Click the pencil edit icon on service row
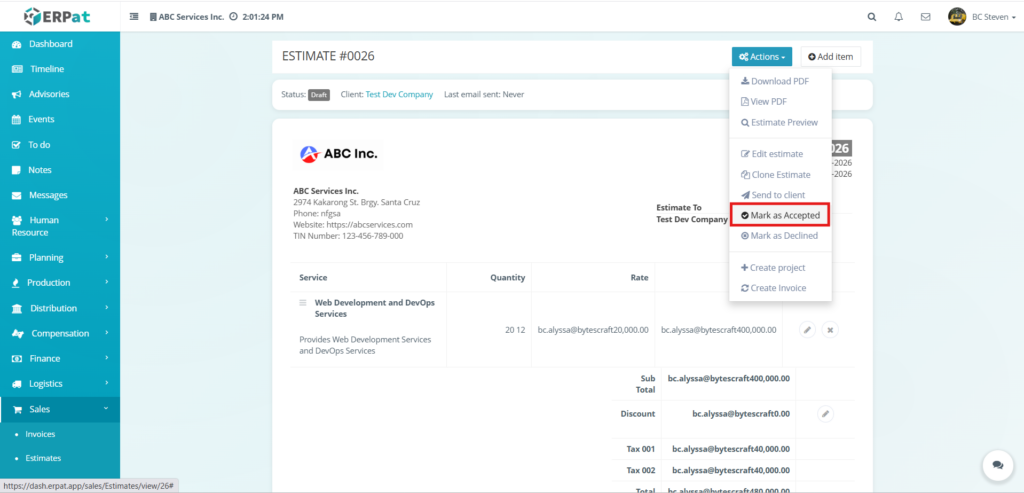 pos(807,329)
